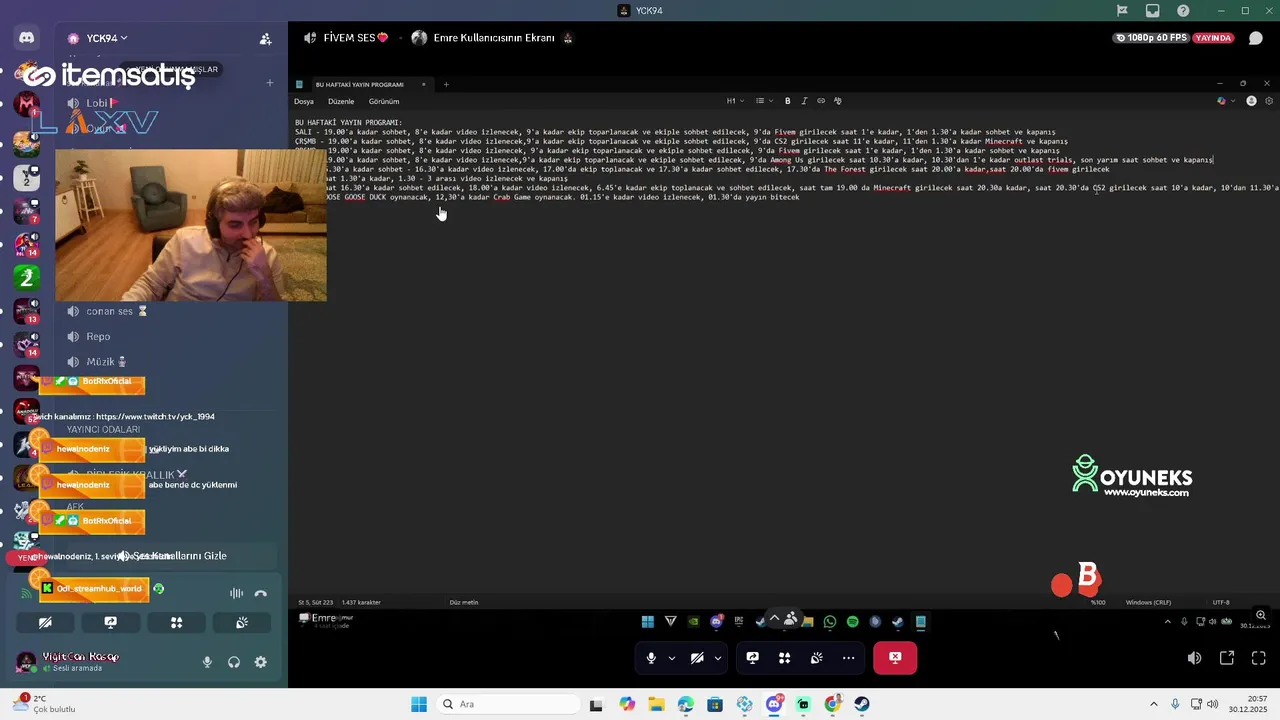The width and height of the screenshot is (1280, 720).
Task: Toggle italic formatting in streamed Notepad
Action: coord(804,101)
